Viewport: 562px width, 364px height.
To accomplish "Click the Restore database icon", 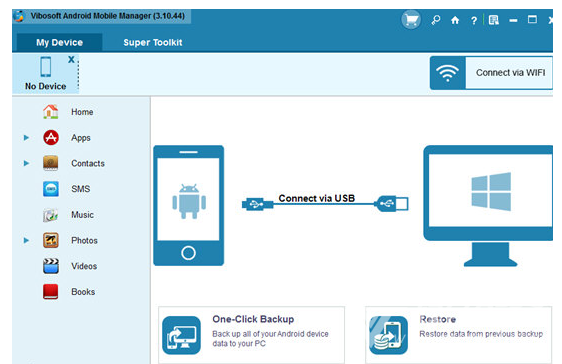I will 389,335.
